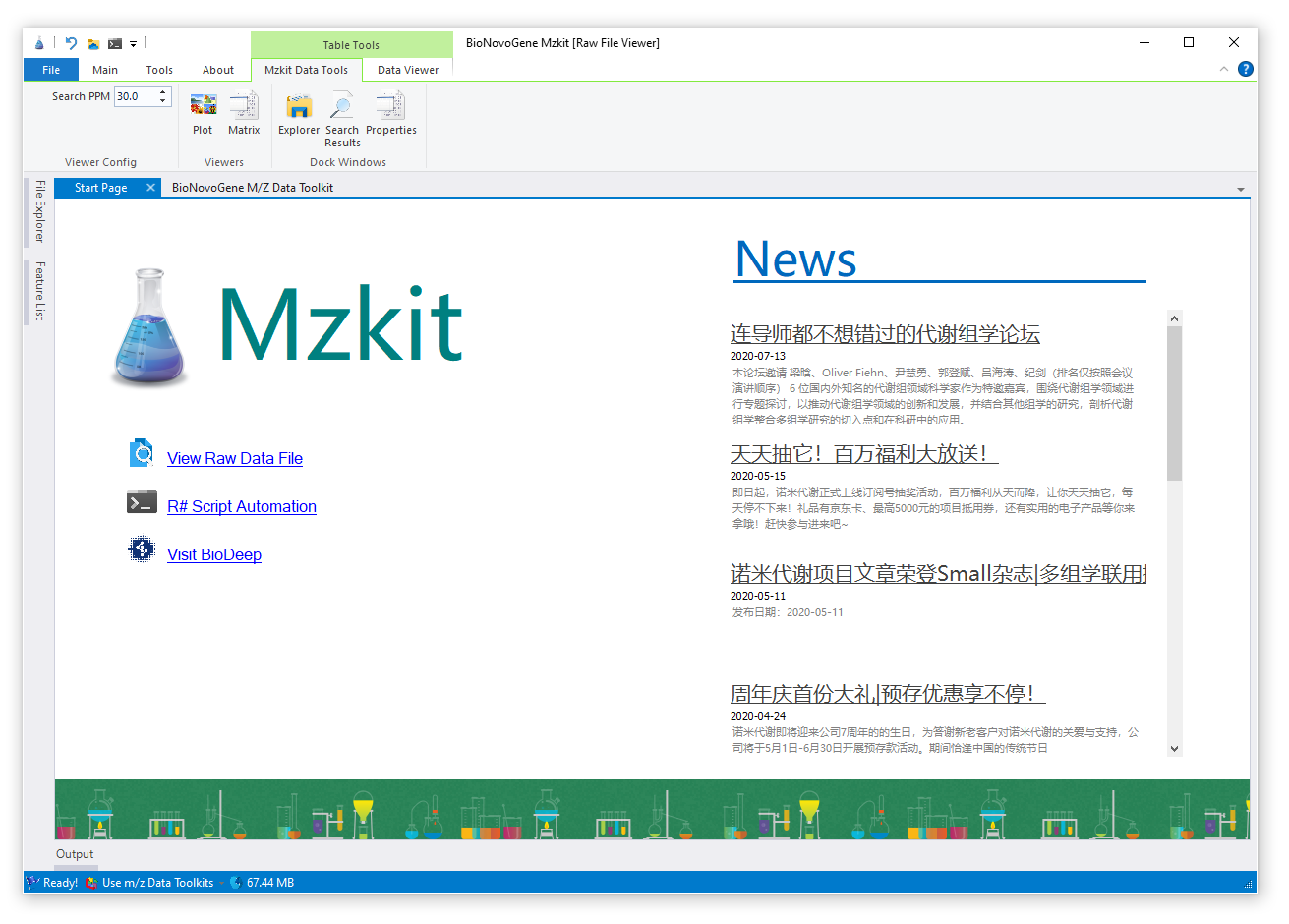The image size is (1289, 924).
Task: Click the 'Table Tools' contextual tab header
Action: coord(351,45)
